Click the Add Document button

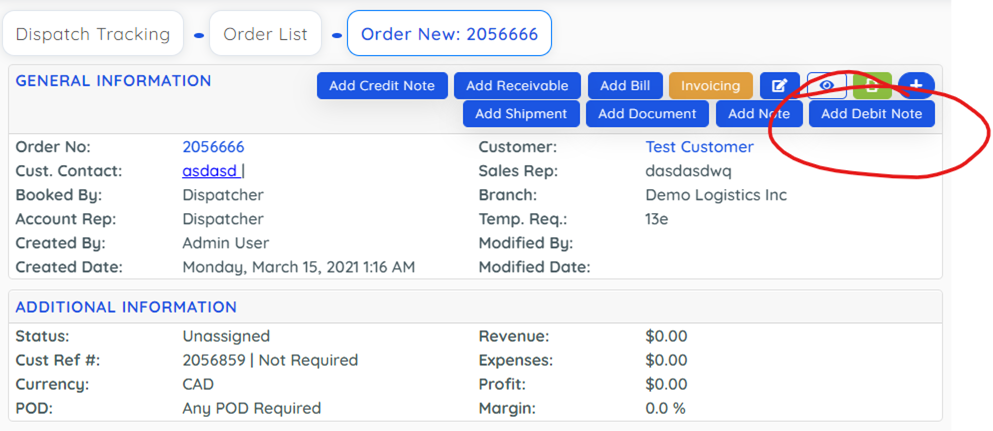(x=647, y=114)
